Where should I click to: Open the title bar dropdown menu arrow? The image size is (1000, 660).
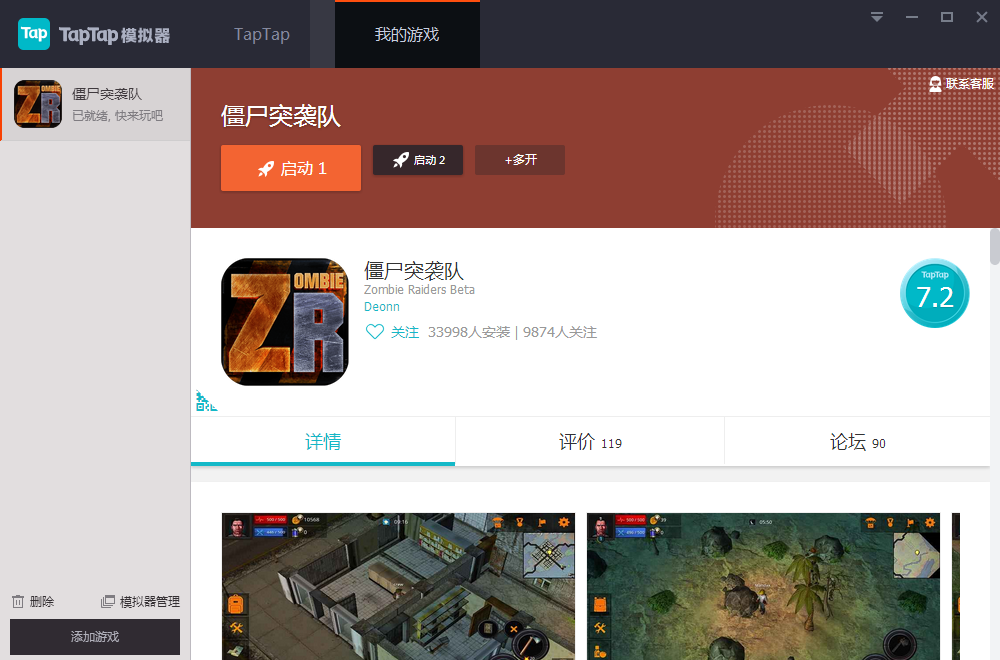click(877, 17)
